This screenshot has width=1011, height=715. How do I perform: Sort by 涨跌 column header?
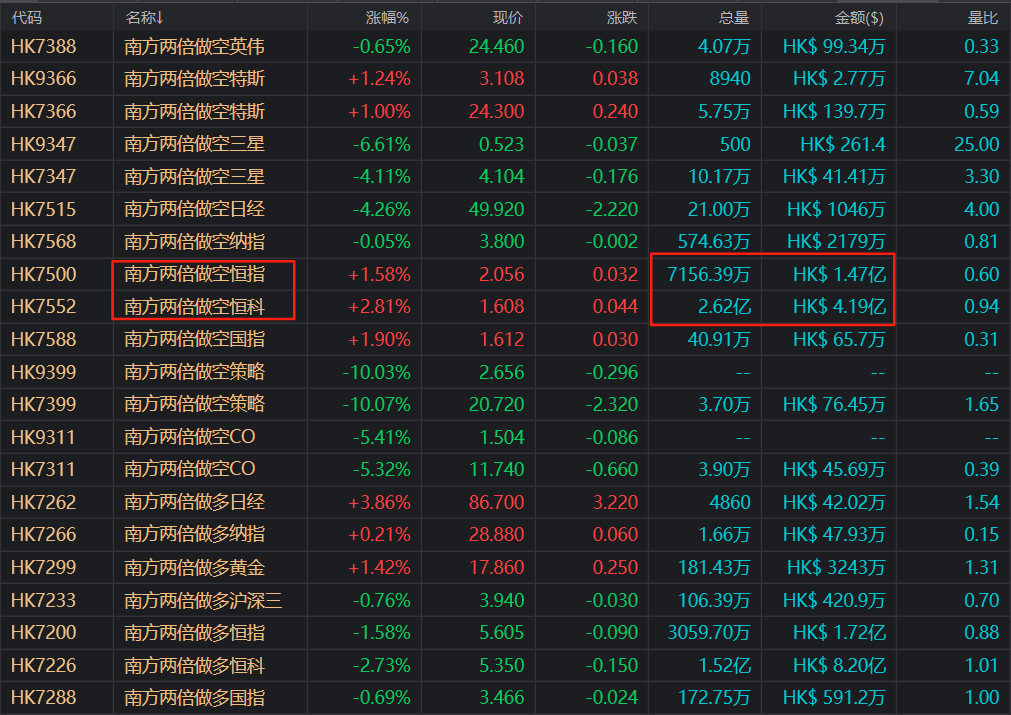coord(622,17)
